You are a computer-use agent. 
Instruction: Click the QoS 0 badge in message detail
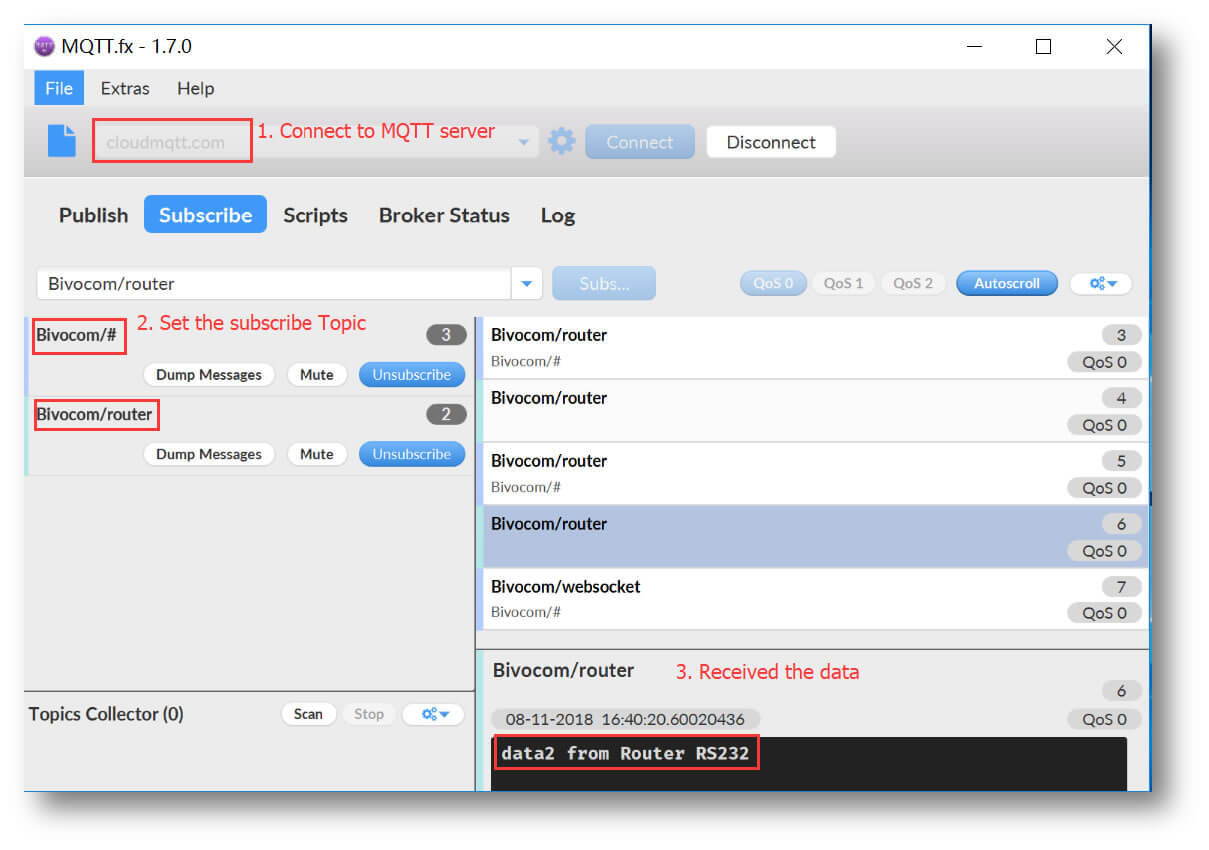click(x=1104, y=719)
